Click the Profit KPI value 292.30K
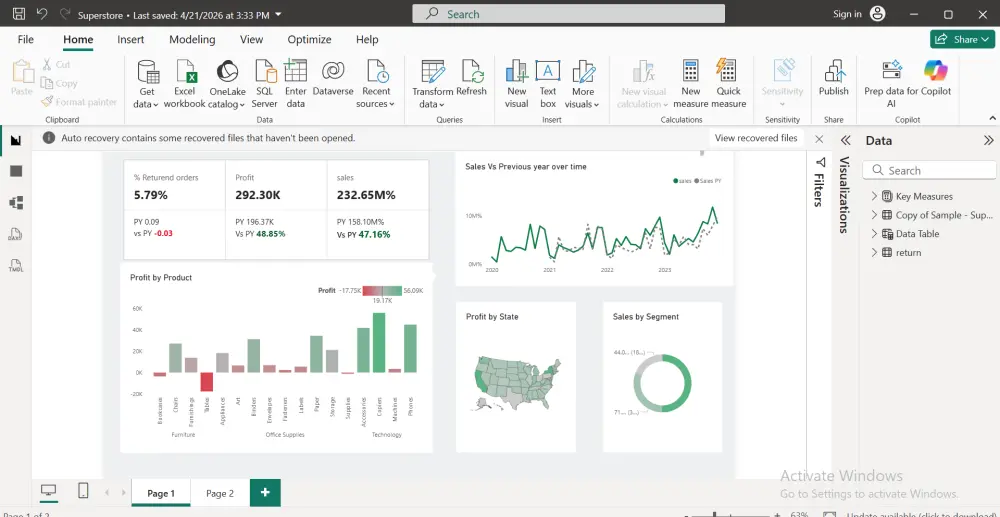Screen dimensions: 1000x517 tap(258, 195)
